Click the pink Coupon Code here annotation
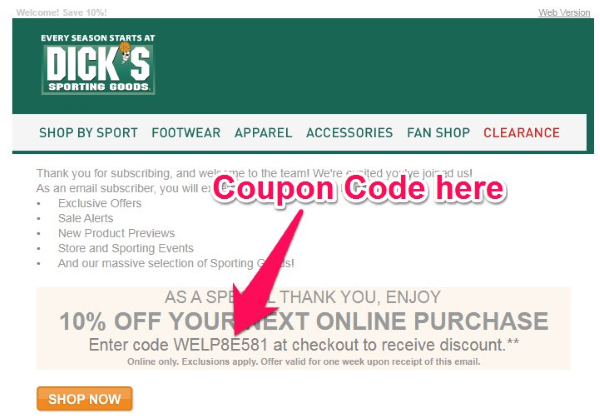The height and width of the screenshot is (419, 600). [358, 188]
